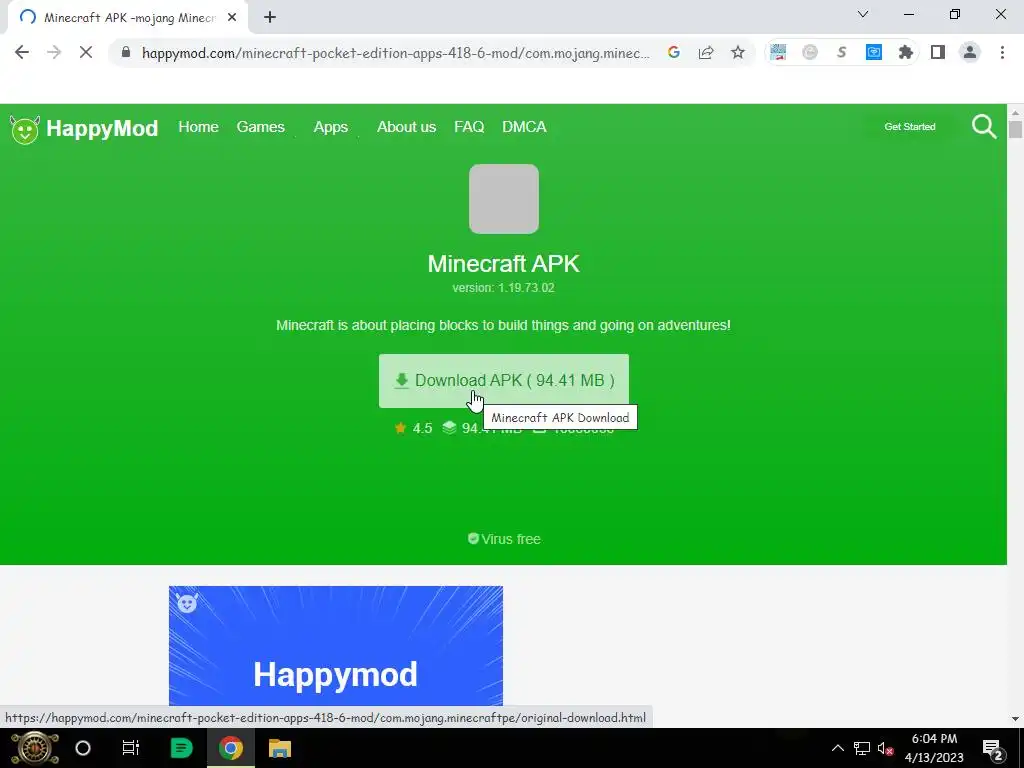The width and height of the screenshot is (1024, 768).
Task: Switch to Chrome in the taskbar
Action: tap(231, 748)
